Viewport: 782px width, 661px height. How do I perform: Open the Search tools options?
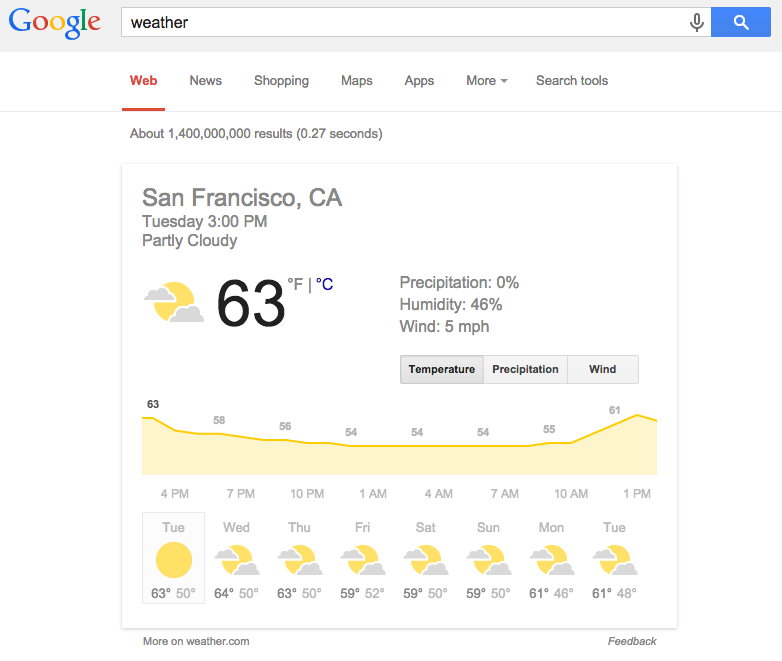(x=572, y=81)
